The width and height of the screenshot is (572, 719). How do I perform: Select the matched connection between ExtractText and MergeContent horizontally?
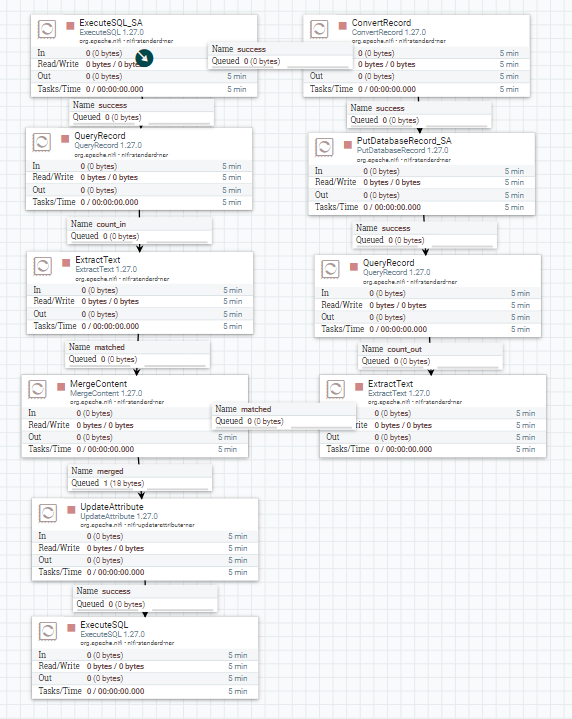tap(284, 415)
